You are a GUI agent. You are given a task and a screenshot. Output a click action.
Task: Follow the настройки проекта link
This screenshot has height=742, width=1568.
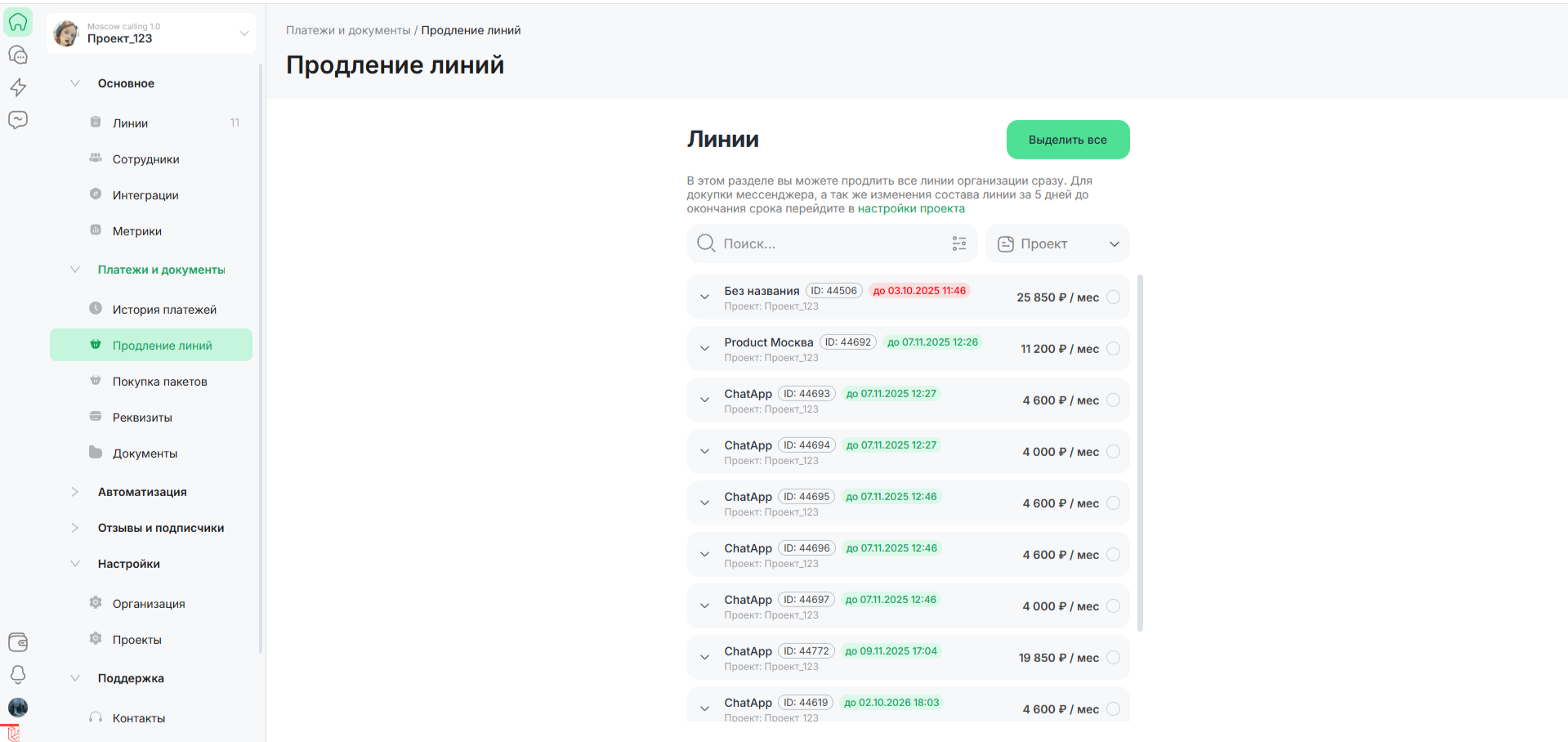coord(910,208)
